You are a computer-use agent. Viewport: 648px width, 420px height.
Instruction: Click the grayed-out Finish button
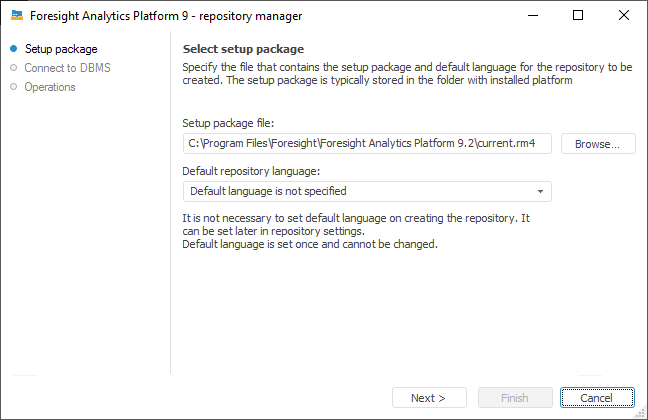[515, 398]
